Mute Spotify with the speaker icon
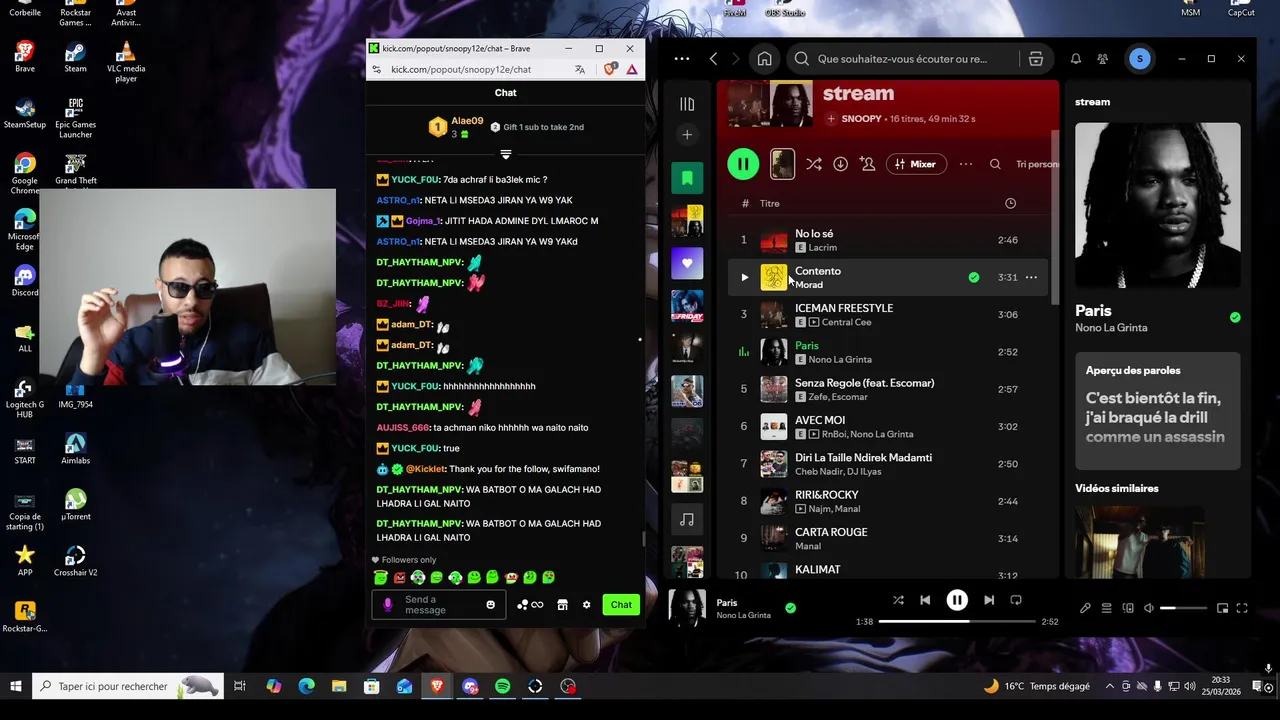 click(x=1149, y=608)
